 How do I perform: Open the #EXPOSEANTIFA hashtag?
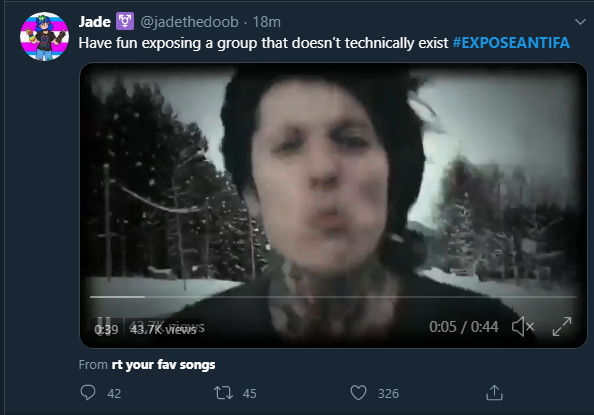click(x=511, y=43)
